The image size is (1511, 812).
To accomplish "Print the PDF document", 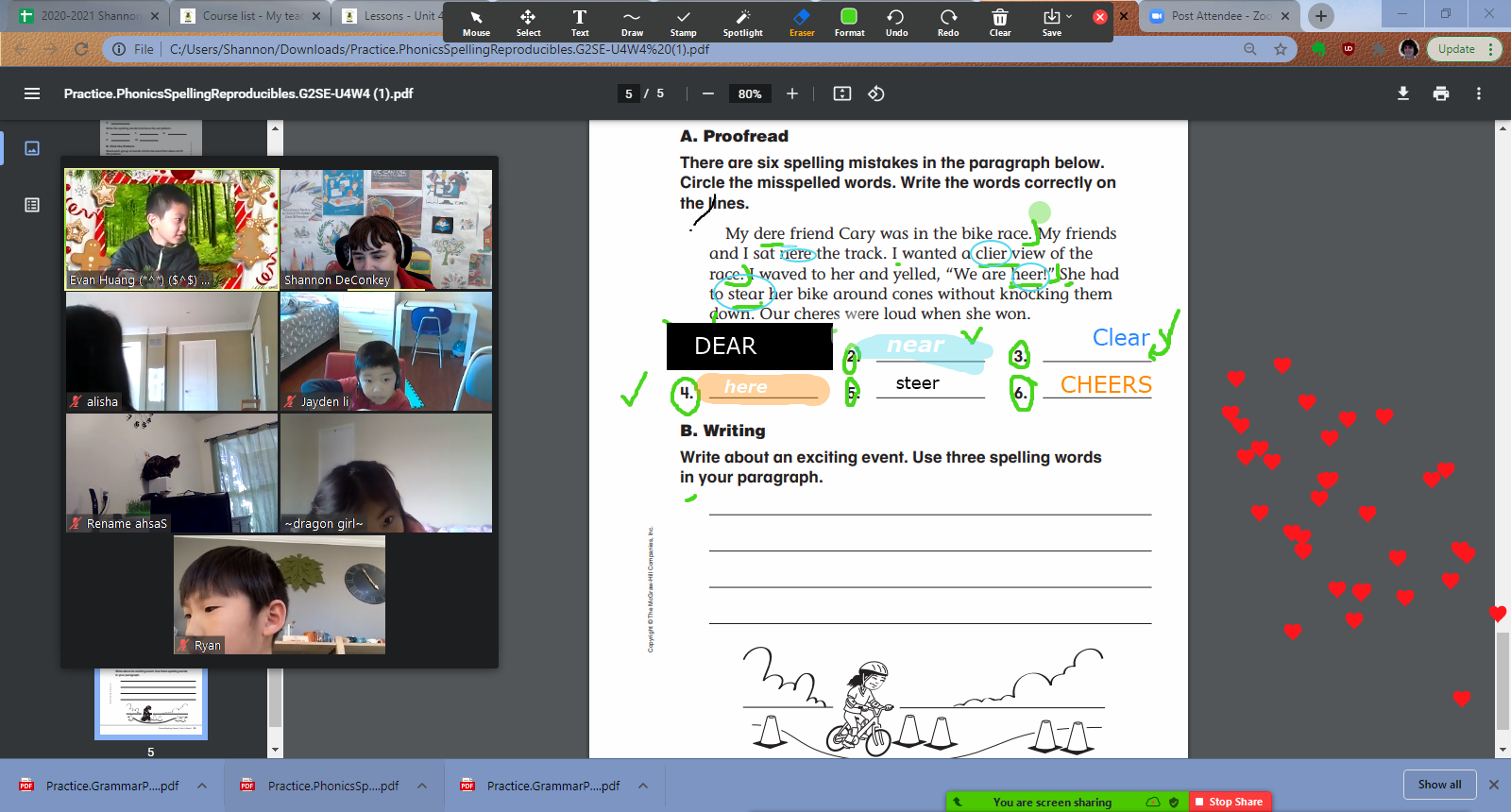I will click(x=1441, y=93).
